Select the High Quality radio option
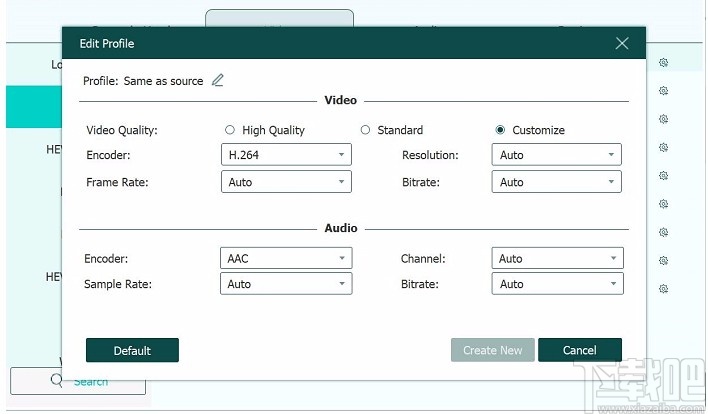 coord(230,130)
